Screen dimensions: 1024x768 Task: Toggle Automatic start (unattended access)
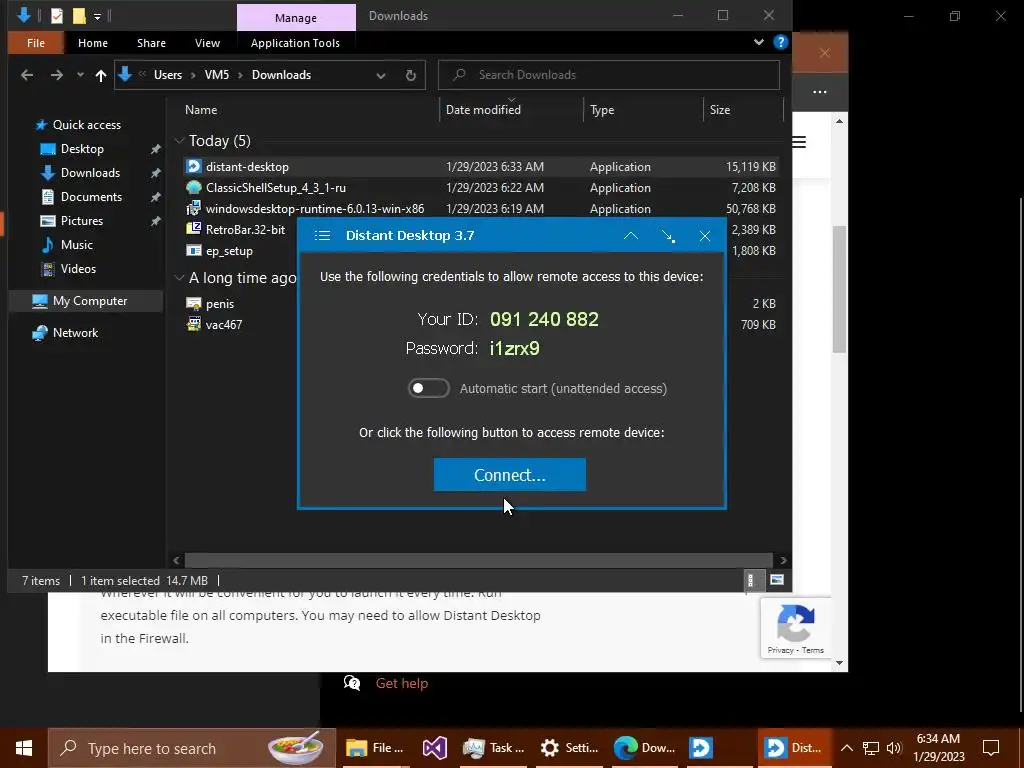428,388
